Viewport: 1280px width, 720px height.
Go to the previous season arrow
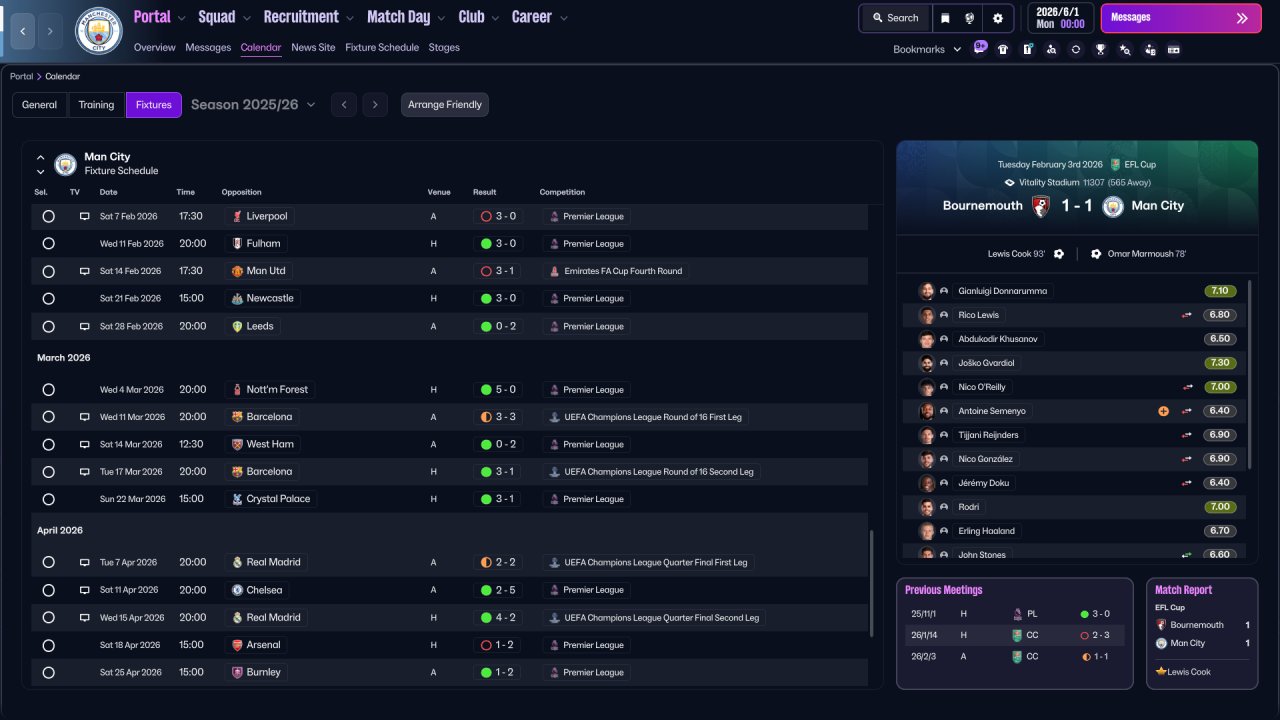pos(344,105)
